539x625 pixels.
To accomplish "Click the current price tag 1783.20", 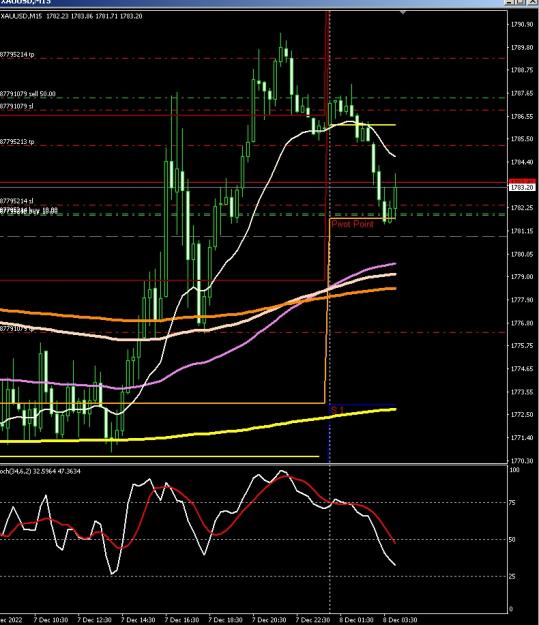I will tap(522, 187).
